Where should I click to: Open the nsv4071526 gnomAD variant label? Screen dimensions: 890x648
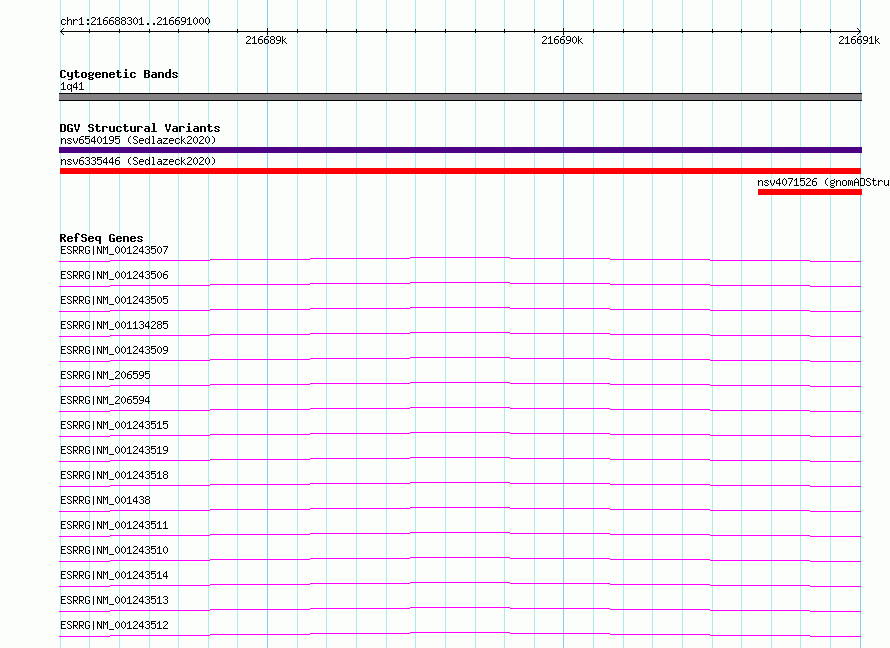click(x=823, y=182)
